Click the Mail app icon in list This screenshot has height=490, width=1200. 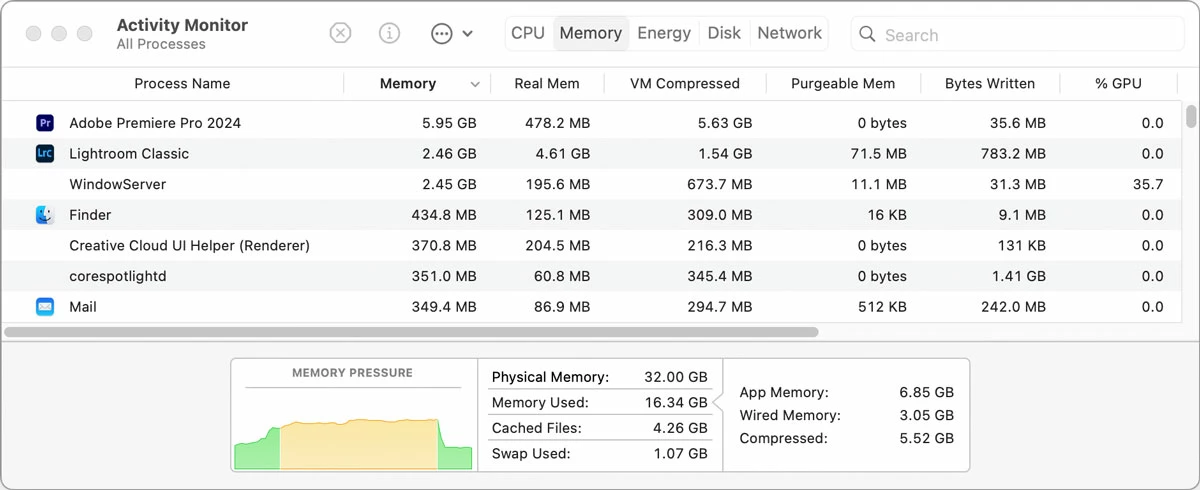[x=45, y=307]
